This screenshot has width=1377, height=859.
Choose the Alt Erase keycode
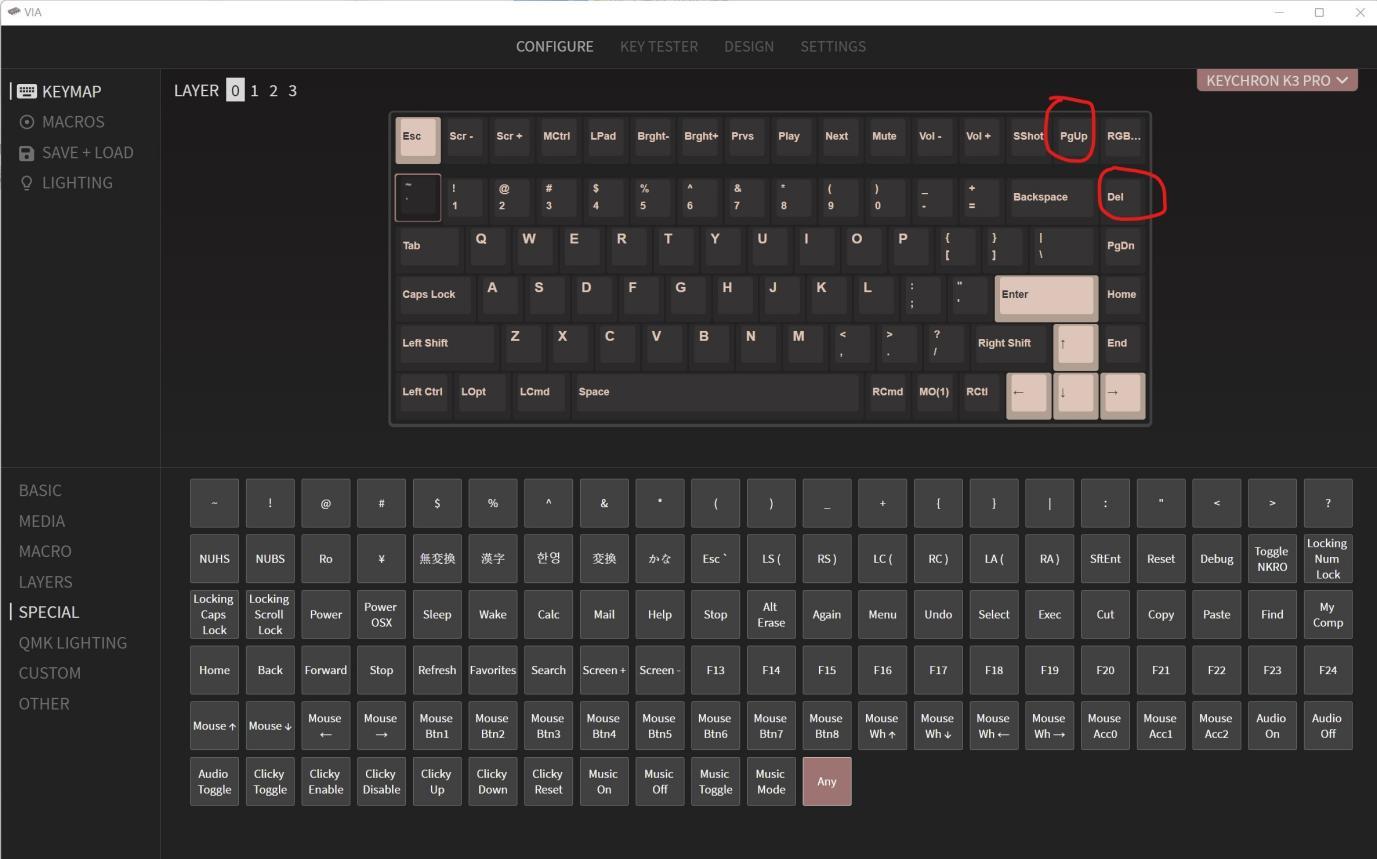[x=771, y=615]
